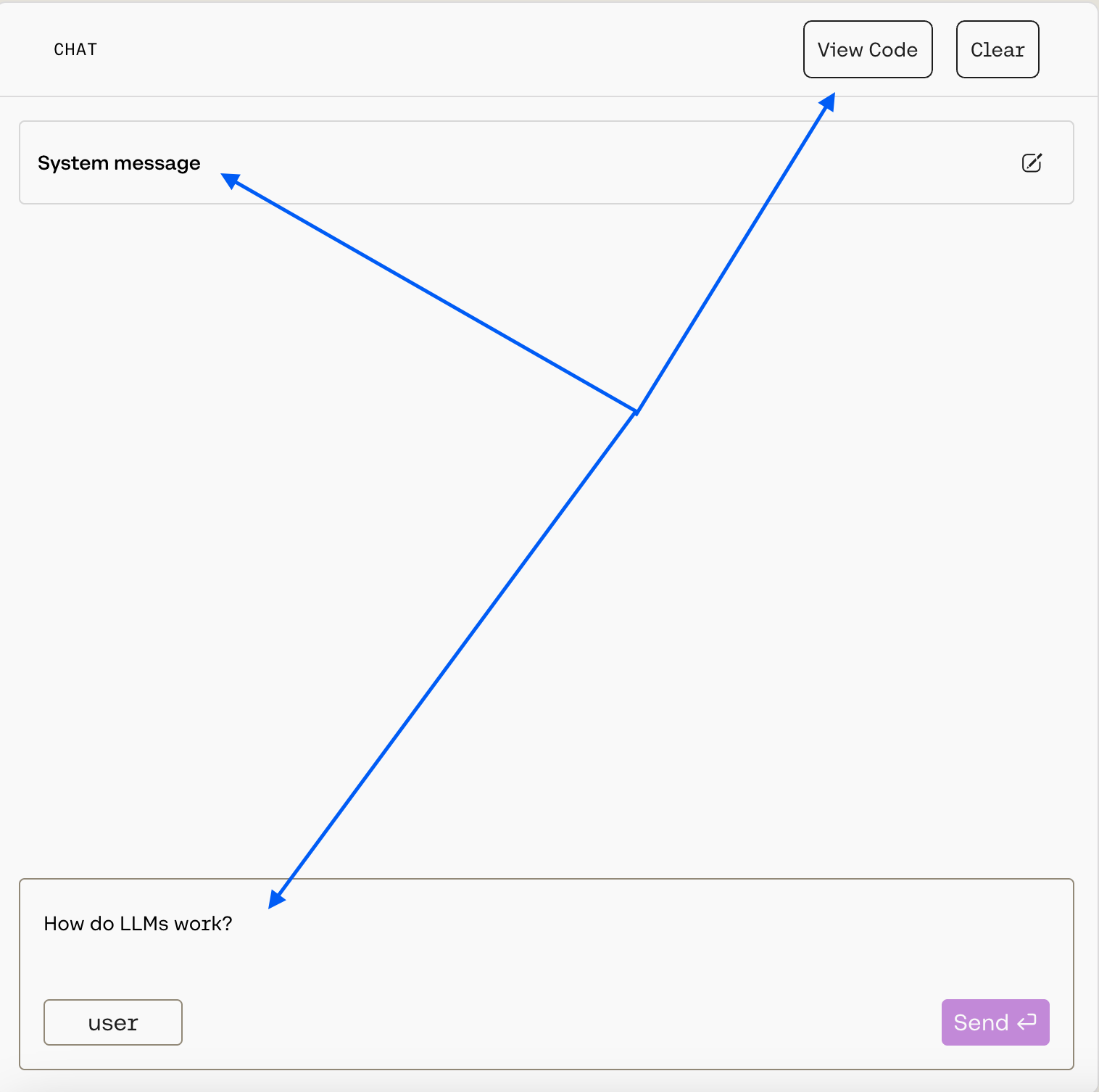Send the message
Viewport: 1099px width, 1092px height.
click(995, 1022)
